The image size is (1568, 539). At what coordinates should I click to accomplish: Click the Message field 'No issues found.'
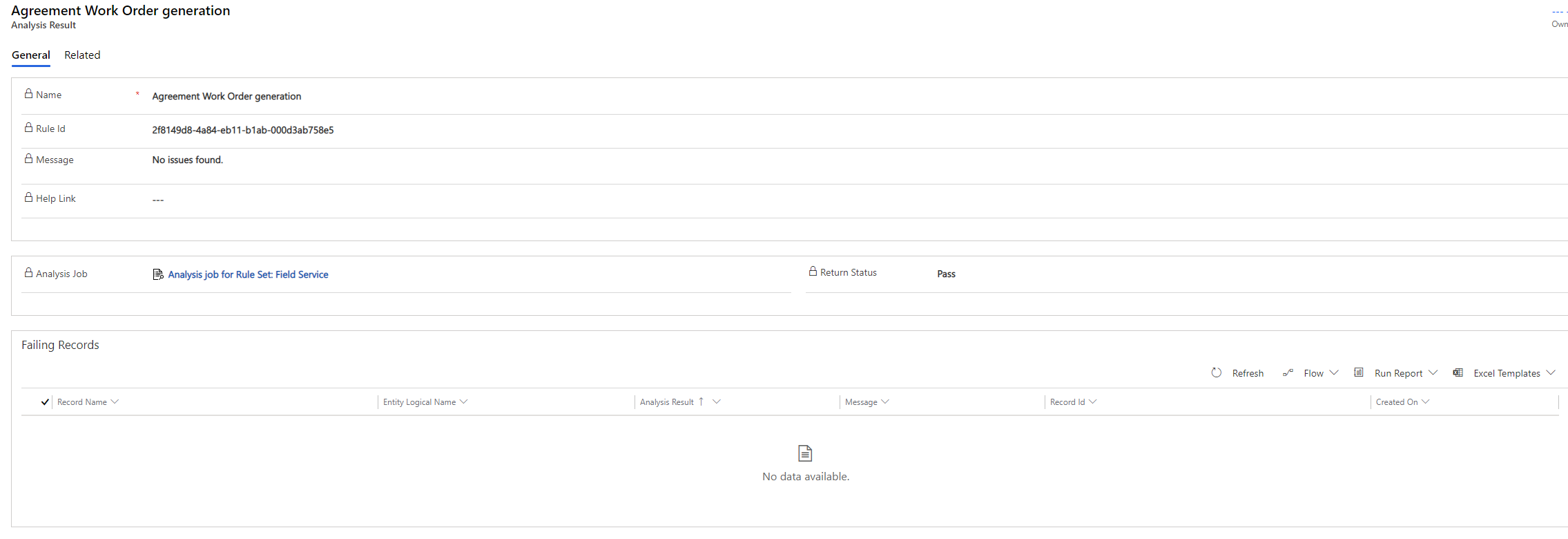tap(188, 160)
